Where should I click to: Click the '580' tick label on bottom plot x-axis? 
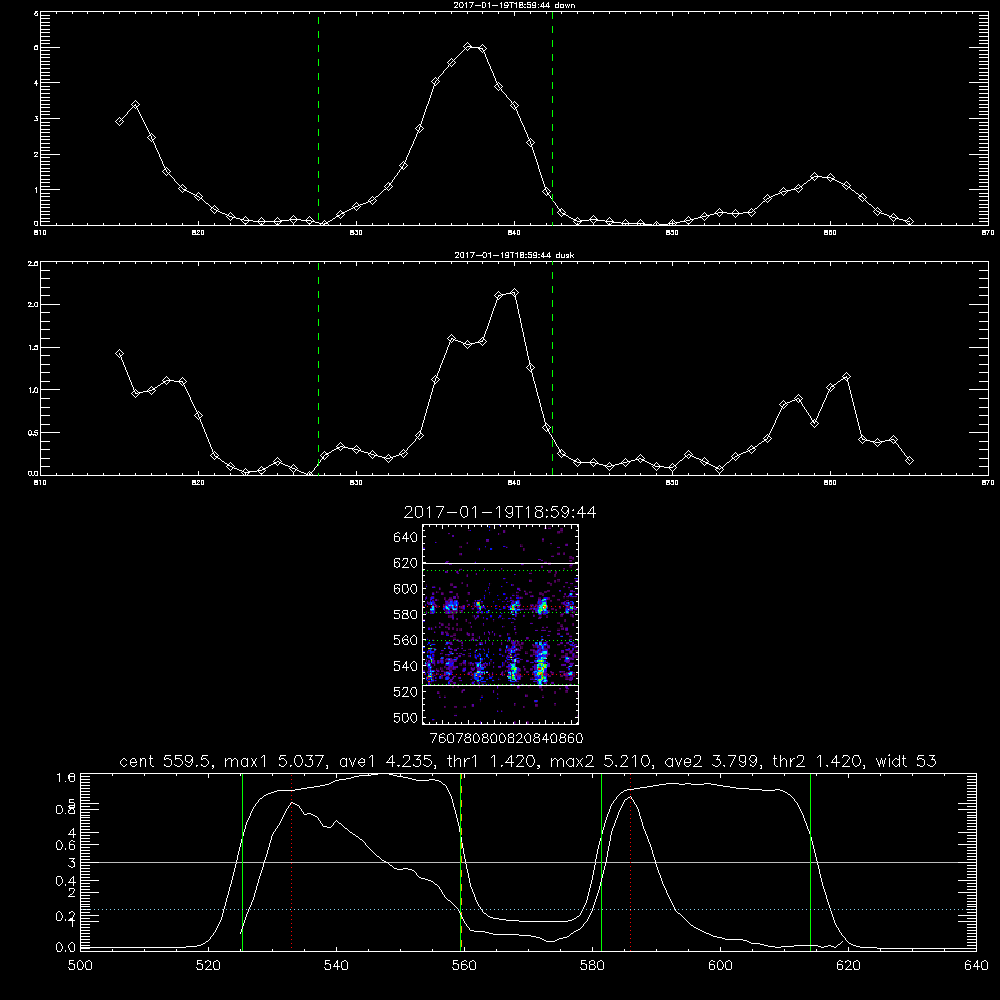pyautogui.click(x=592, y=966)
